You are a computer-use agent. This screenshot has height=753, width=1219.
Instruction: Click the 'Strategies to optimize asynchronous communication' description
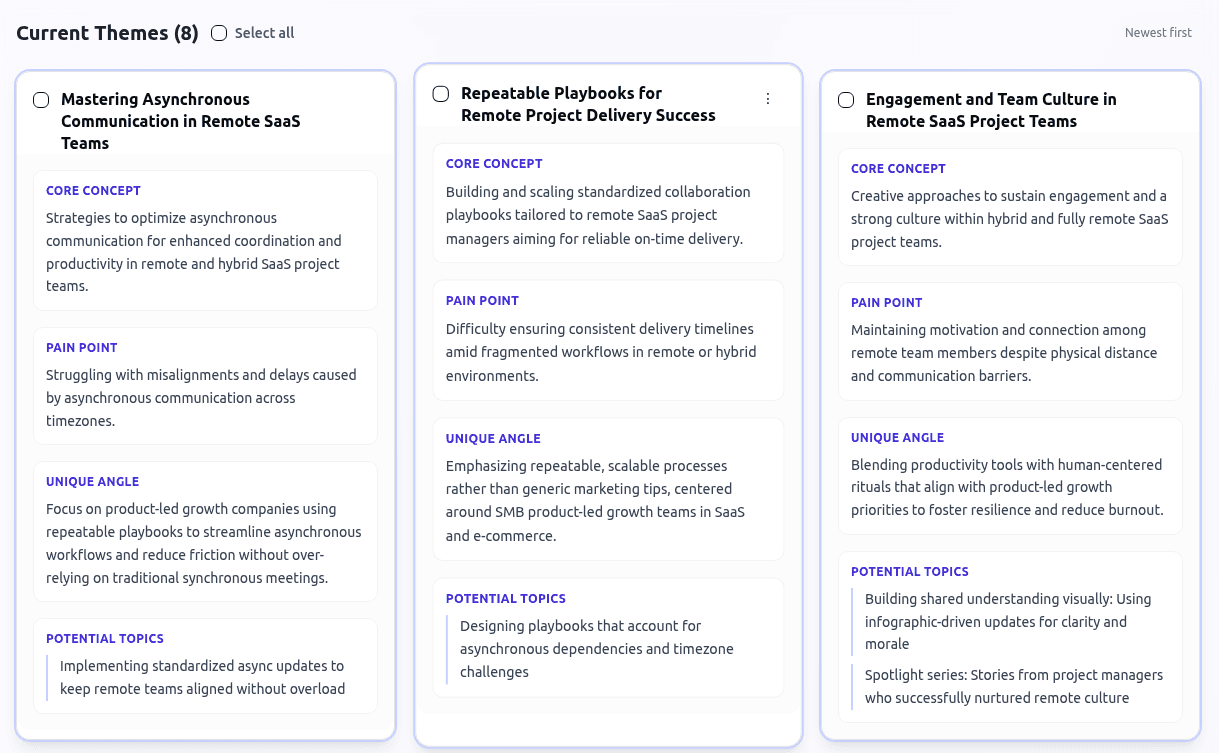[x=194, y=252]
